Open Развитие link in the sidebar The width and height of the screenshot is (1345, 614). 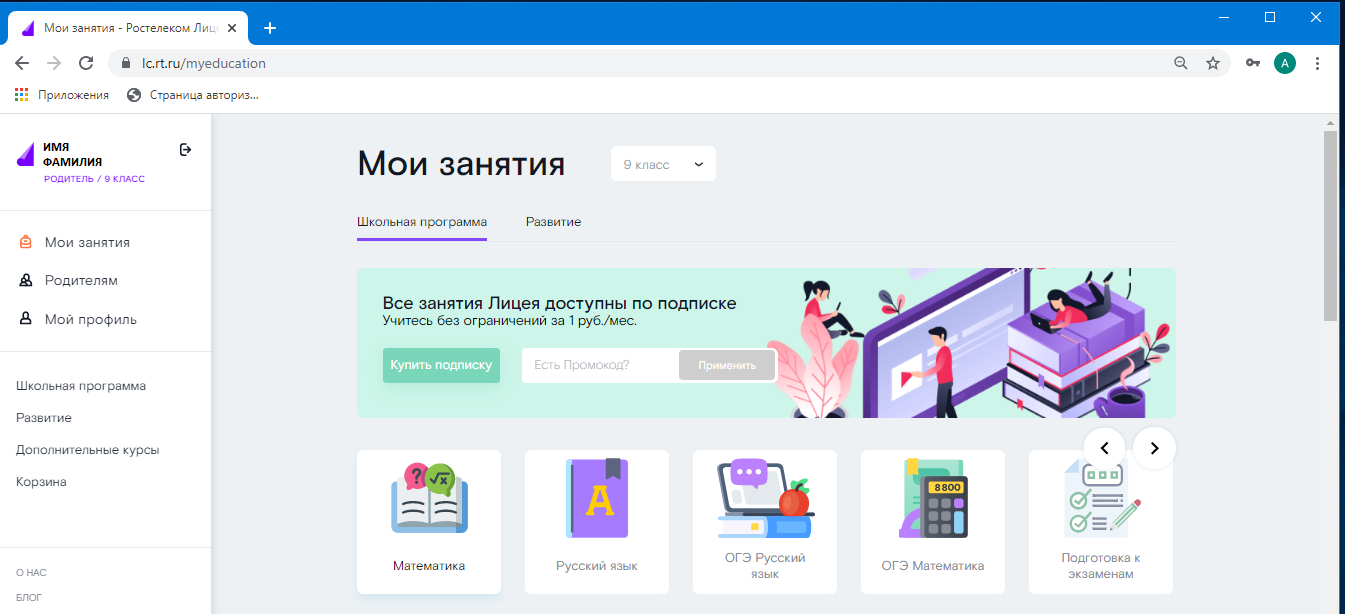click(44, 418)
